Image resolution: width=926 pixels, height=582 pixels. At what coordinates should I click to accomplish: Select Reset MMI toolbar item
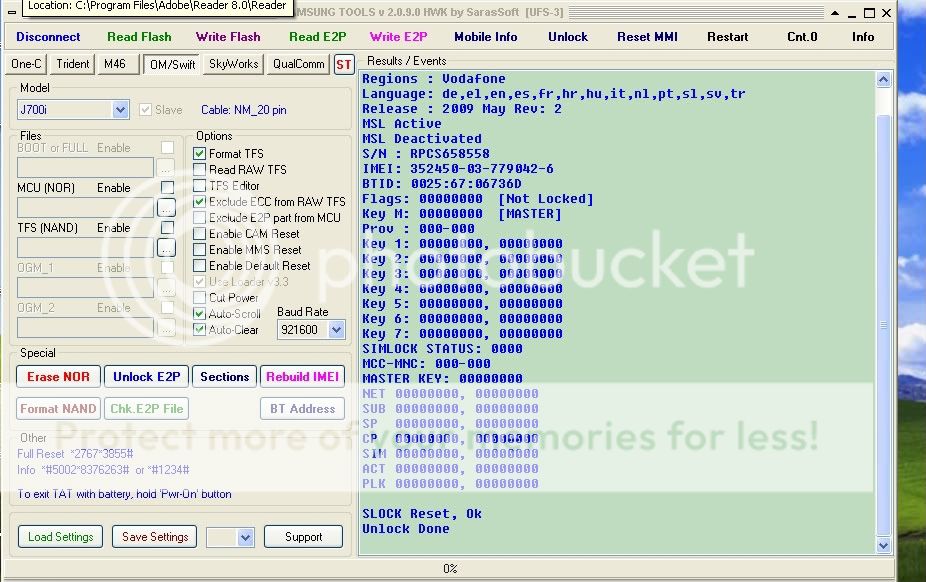pos(647,37)
